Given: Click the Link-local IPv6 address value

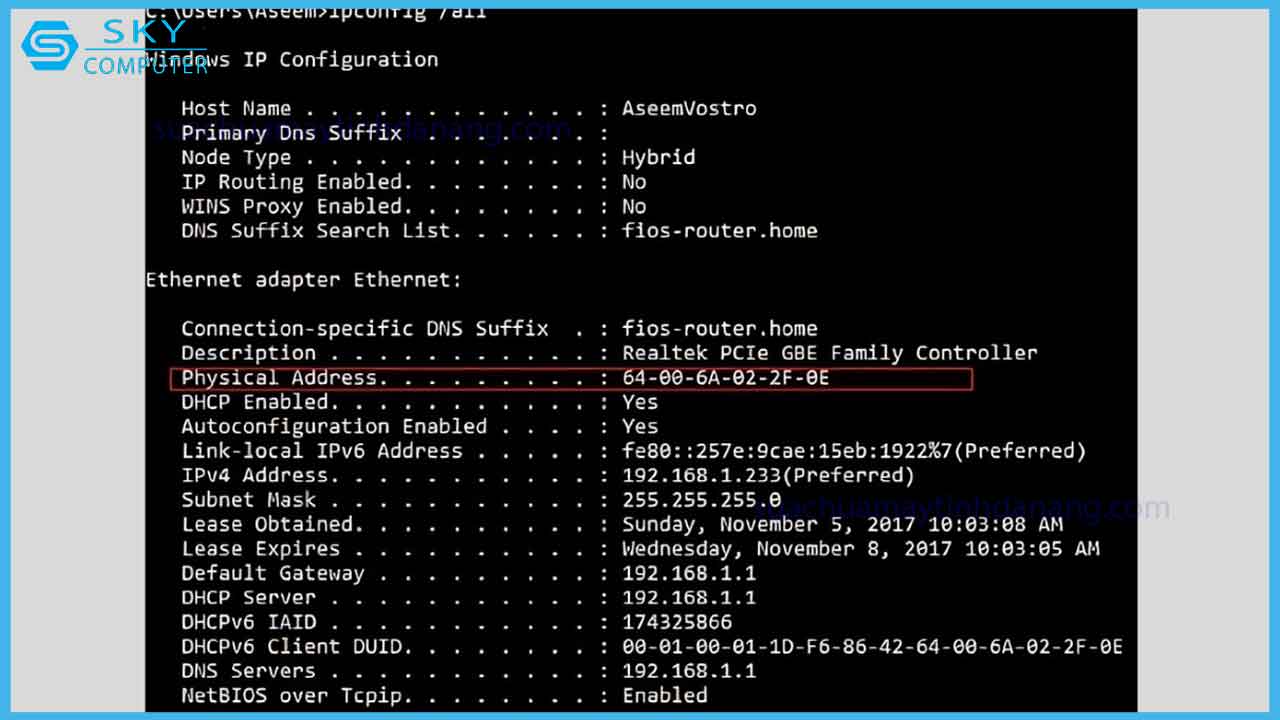Looking at the screenshot, I should coord(853,451).
